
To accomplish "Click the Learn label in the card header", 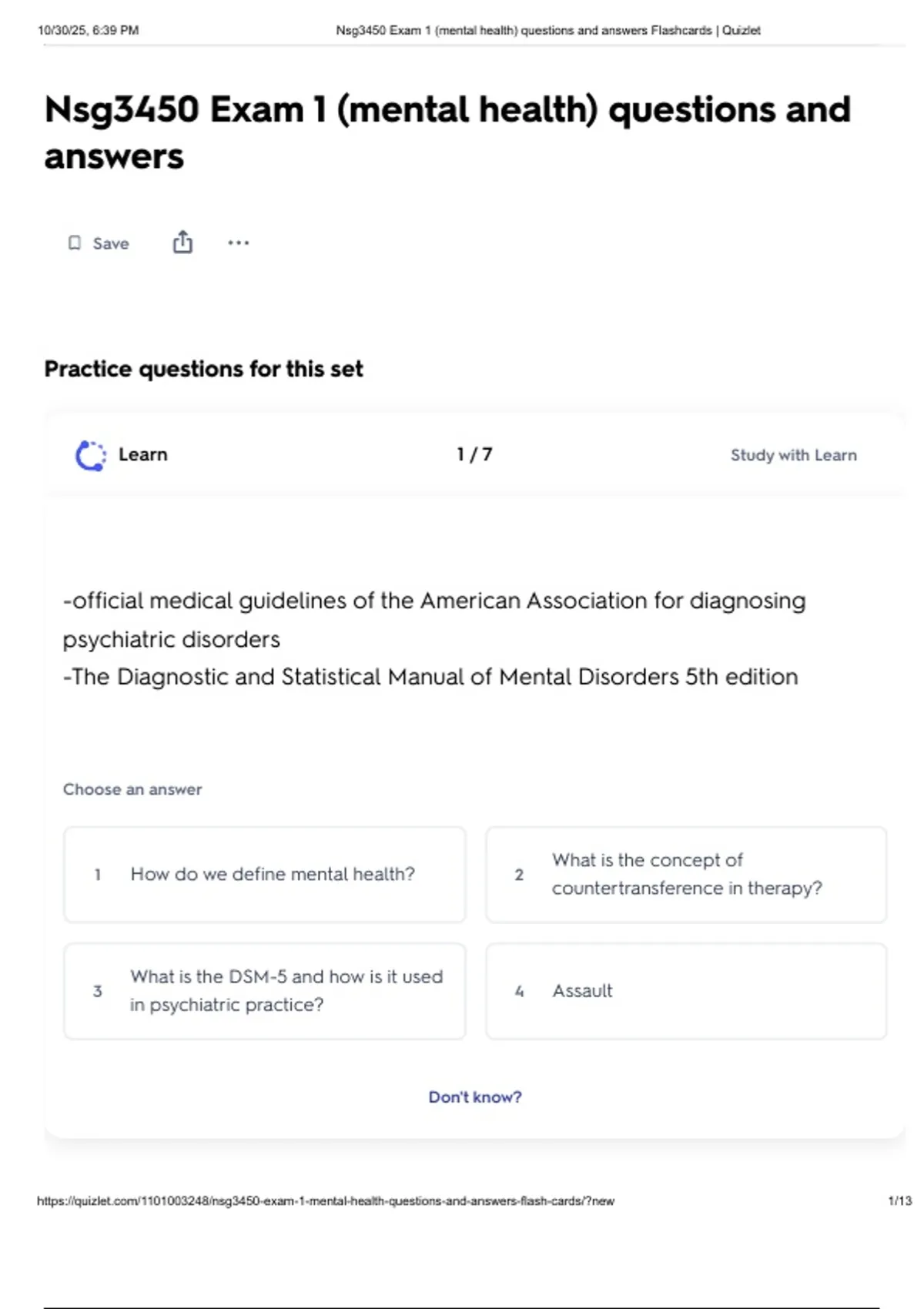I will (142, 454).
